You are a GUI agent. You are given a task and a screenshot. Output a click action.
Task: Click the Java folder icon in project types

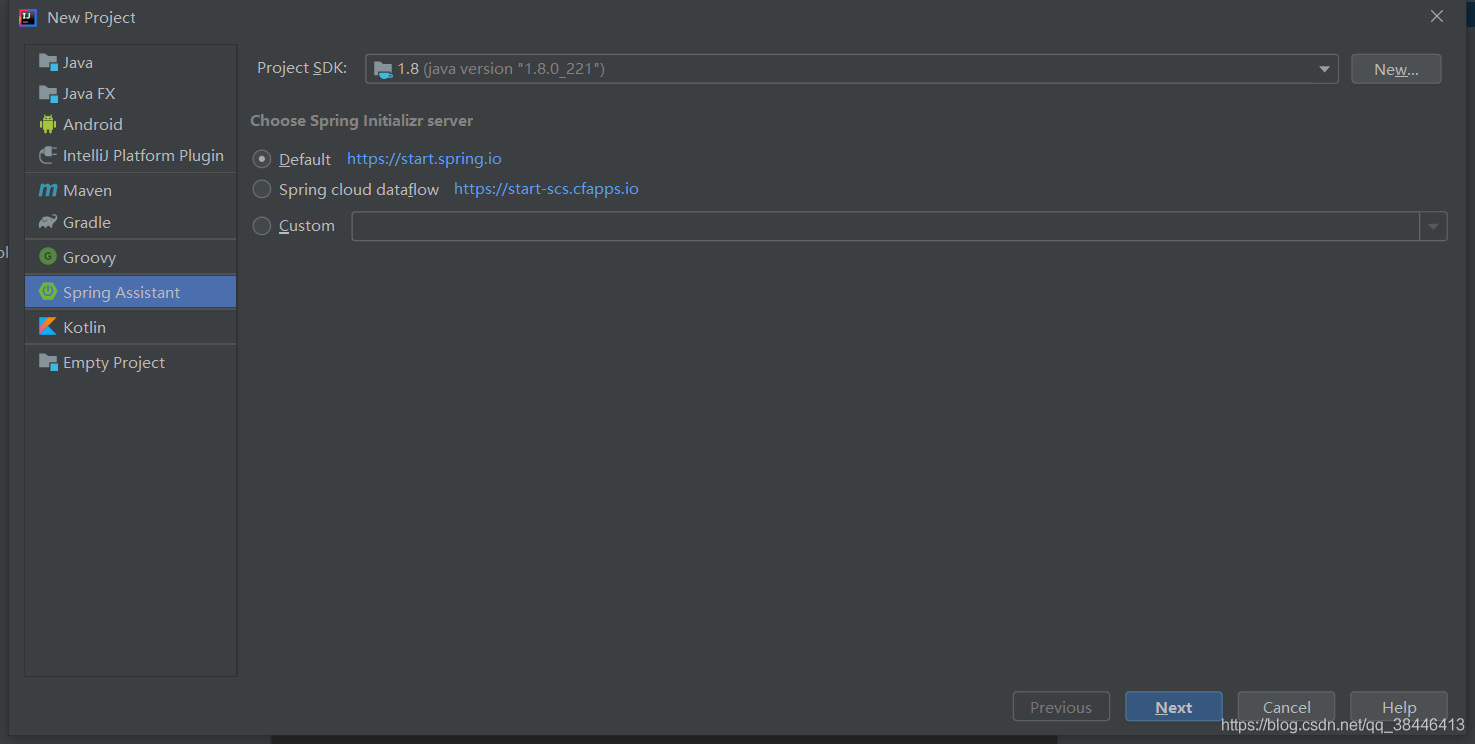coord(48,62)
